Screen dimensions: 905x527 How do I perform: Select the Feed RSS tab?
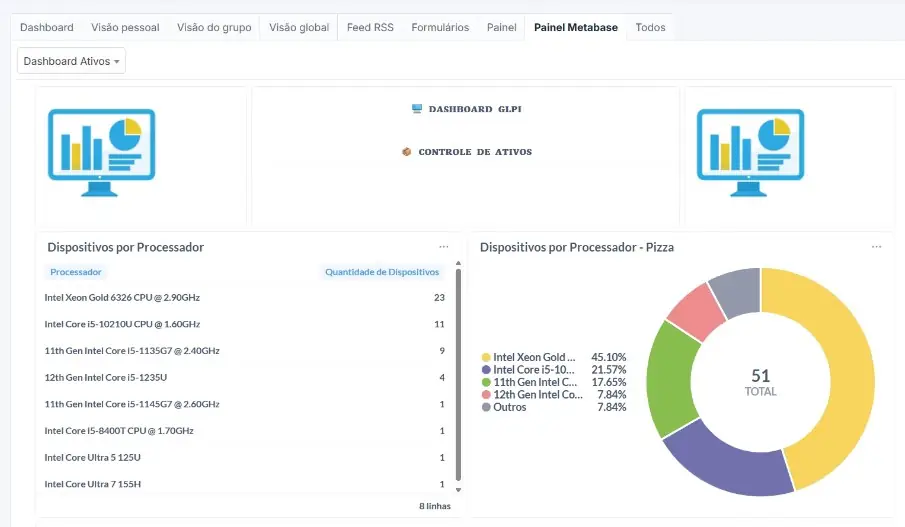pyautogui.click(x=370, y=27)
